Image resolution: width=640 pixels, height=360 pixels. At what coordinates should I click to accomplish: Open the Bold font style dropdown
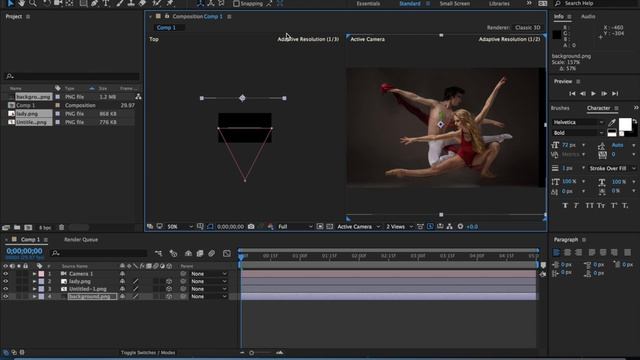578,133
